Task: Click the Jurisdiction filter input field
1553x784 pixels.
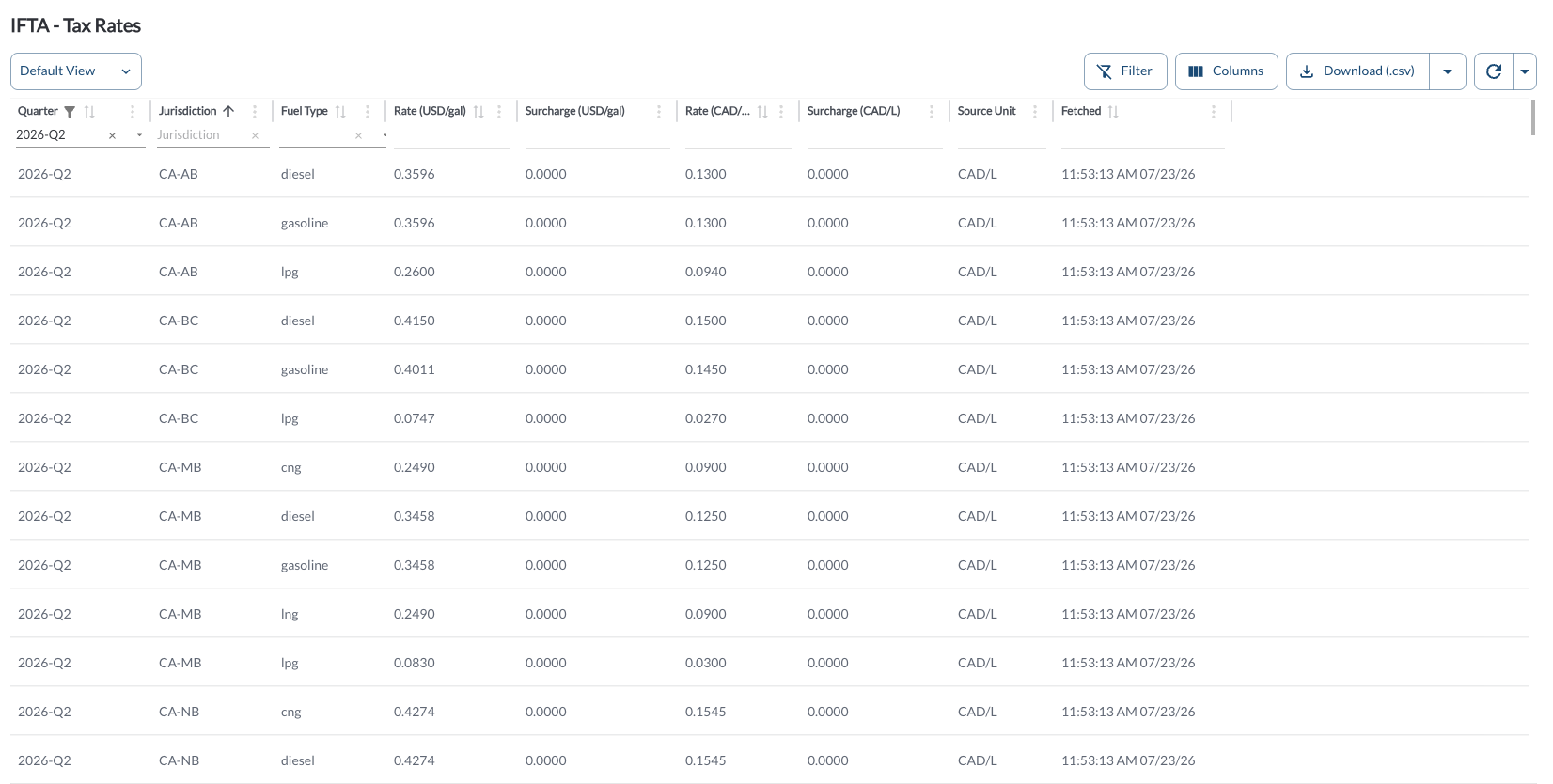Action: 202,135
